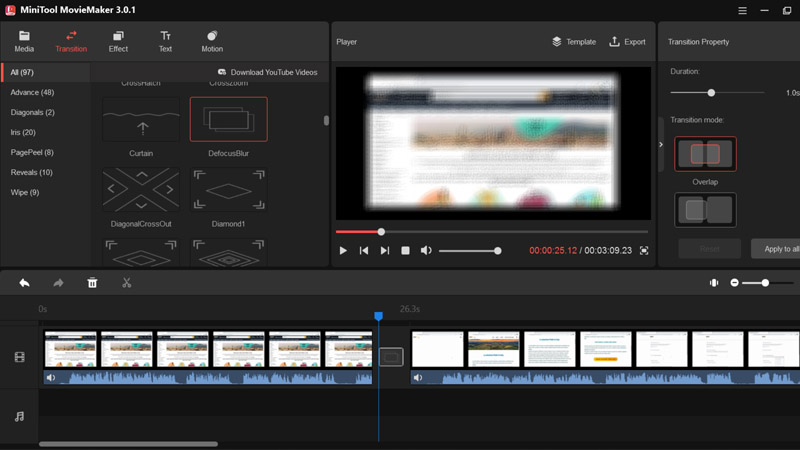The image size is (800, 450).
Task: Select the DefocusBlur transition thumbnail
Action: 229,120
